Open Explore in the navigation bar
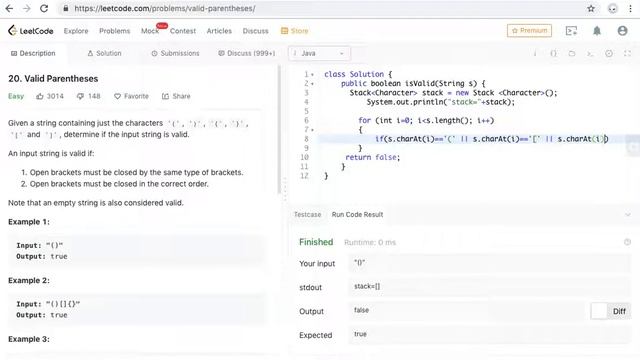 (x=76, y=31)
